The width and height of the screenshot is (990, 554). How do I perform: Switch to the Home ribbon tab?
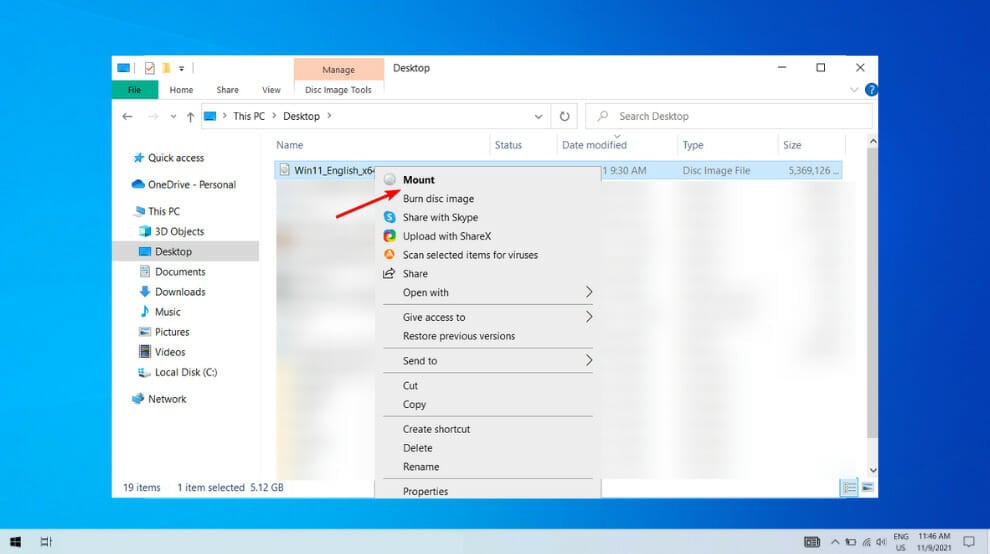point(181,90)
